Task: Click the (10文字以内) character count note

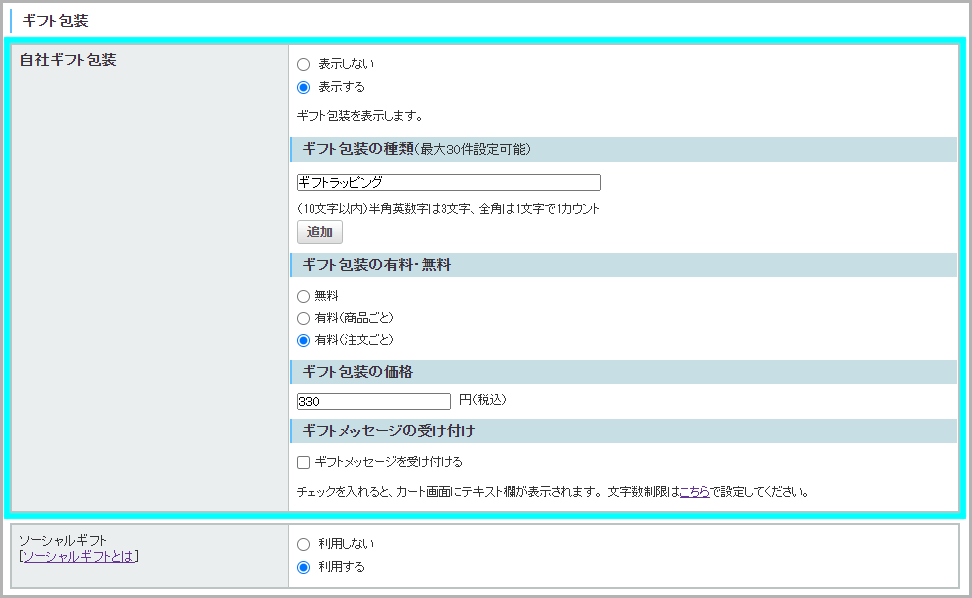Action: coord(448,209)
